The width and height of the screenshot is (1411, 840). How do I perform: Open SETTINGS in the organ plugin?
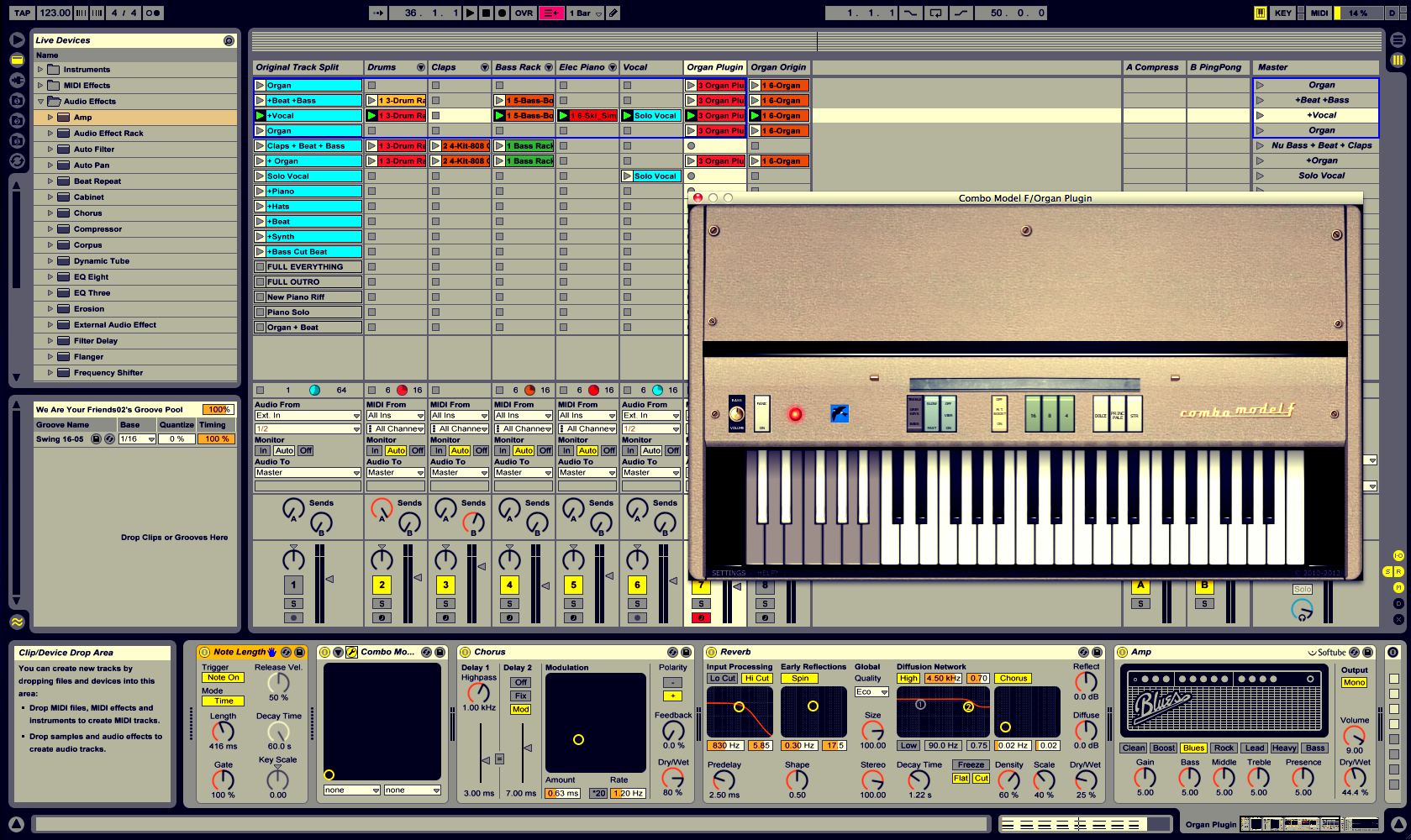click(x=729, y=573)
